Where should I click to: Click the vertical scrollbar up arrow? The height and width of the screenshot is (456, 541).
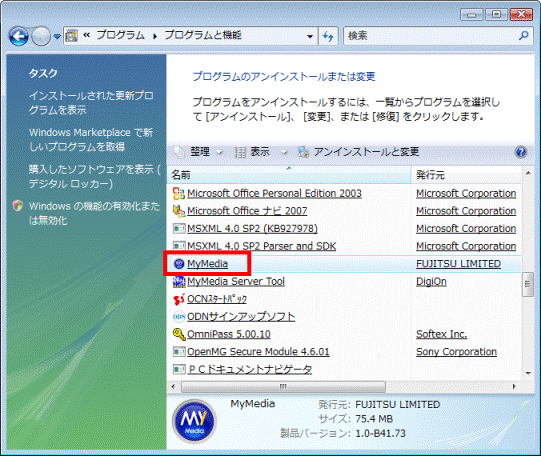tap(528, 173)
